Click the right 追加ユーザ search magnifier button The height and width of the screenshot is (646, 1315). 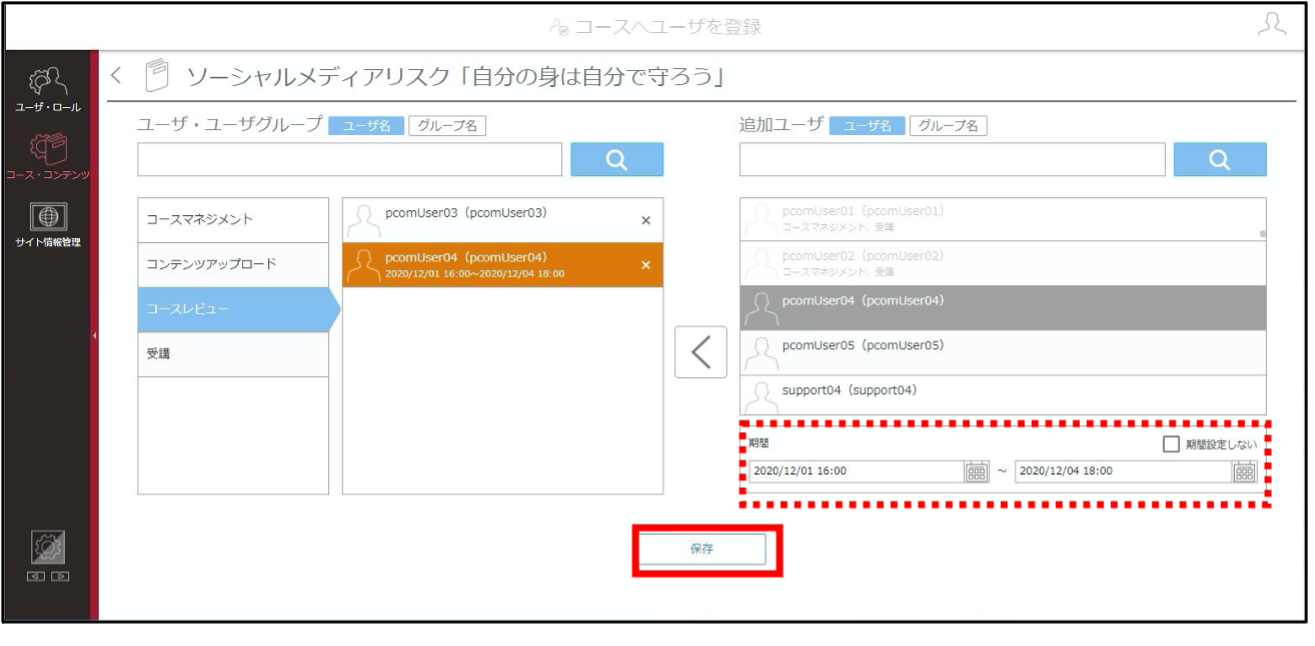pyautogui.click(x=1220, y=160)
